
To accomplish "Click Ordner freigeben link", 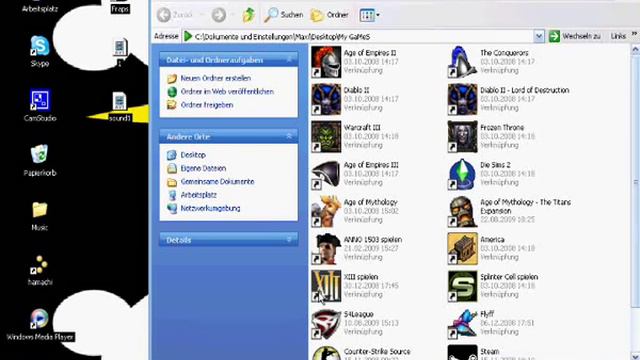I will 207,105.
